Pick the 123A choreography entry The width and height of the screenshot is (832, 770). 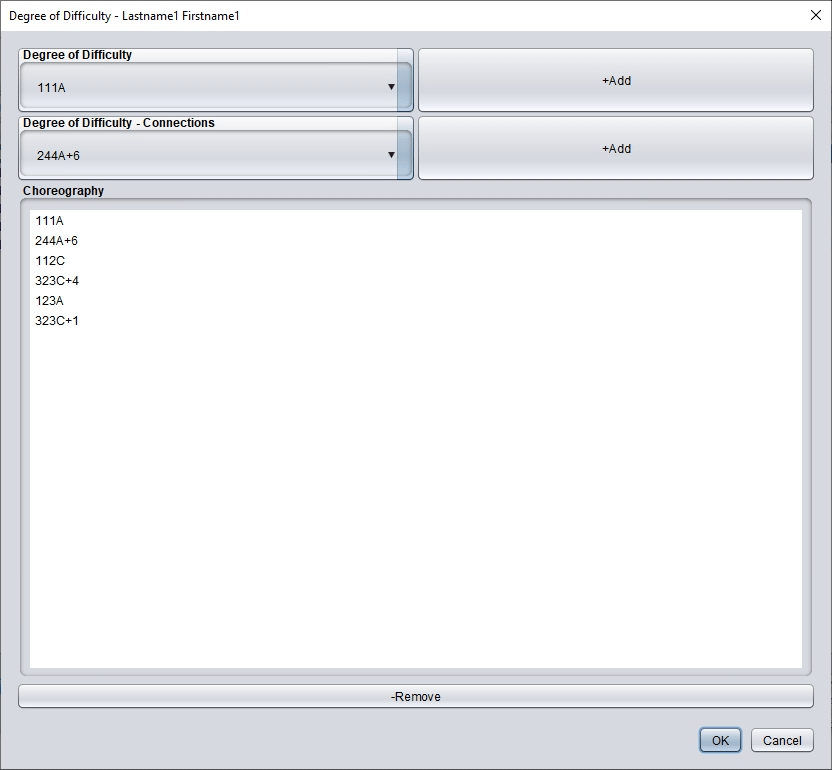coord(50,301)
